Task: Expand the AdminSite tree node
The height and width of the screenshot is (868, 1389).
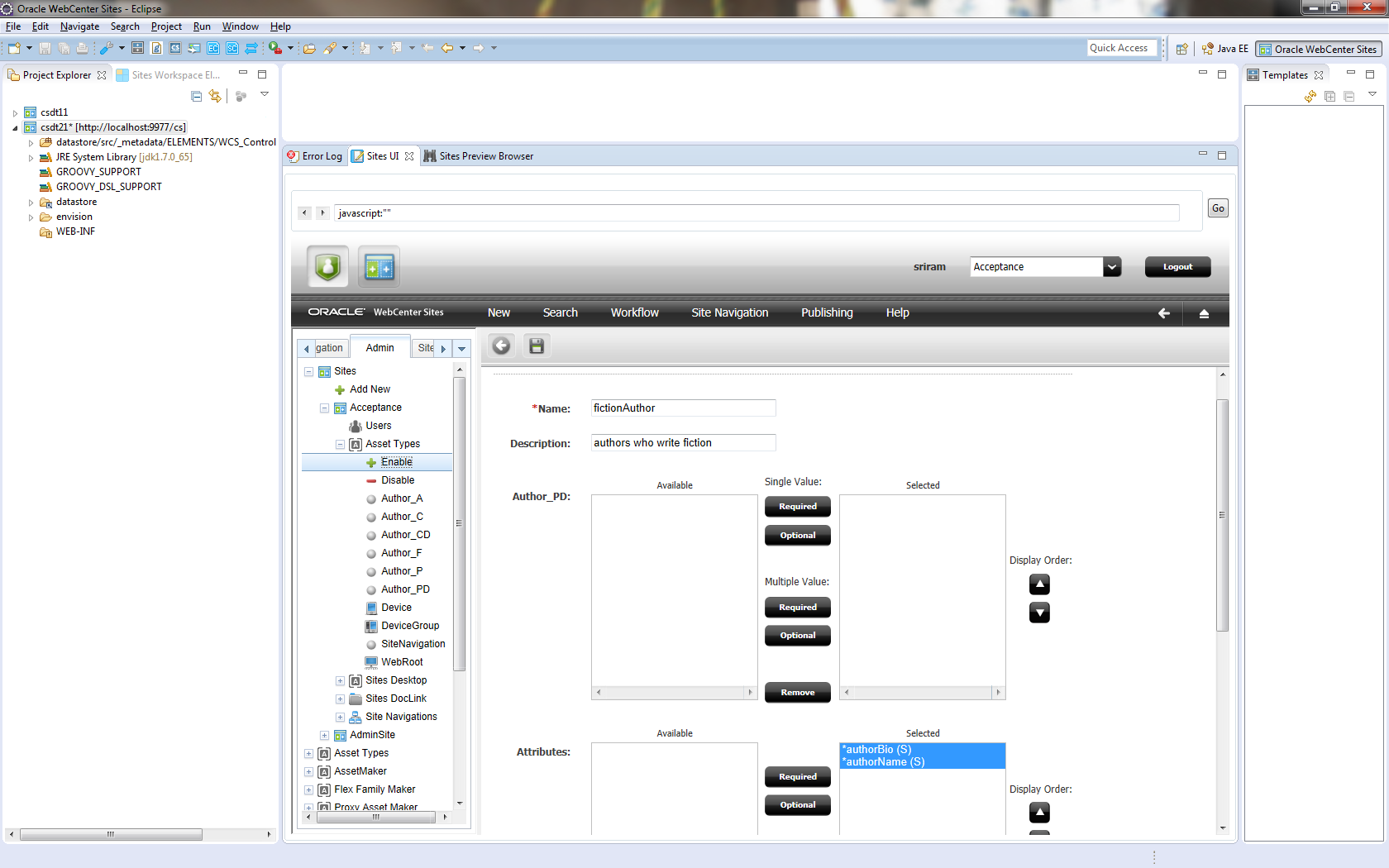Action: click(324, 736)
